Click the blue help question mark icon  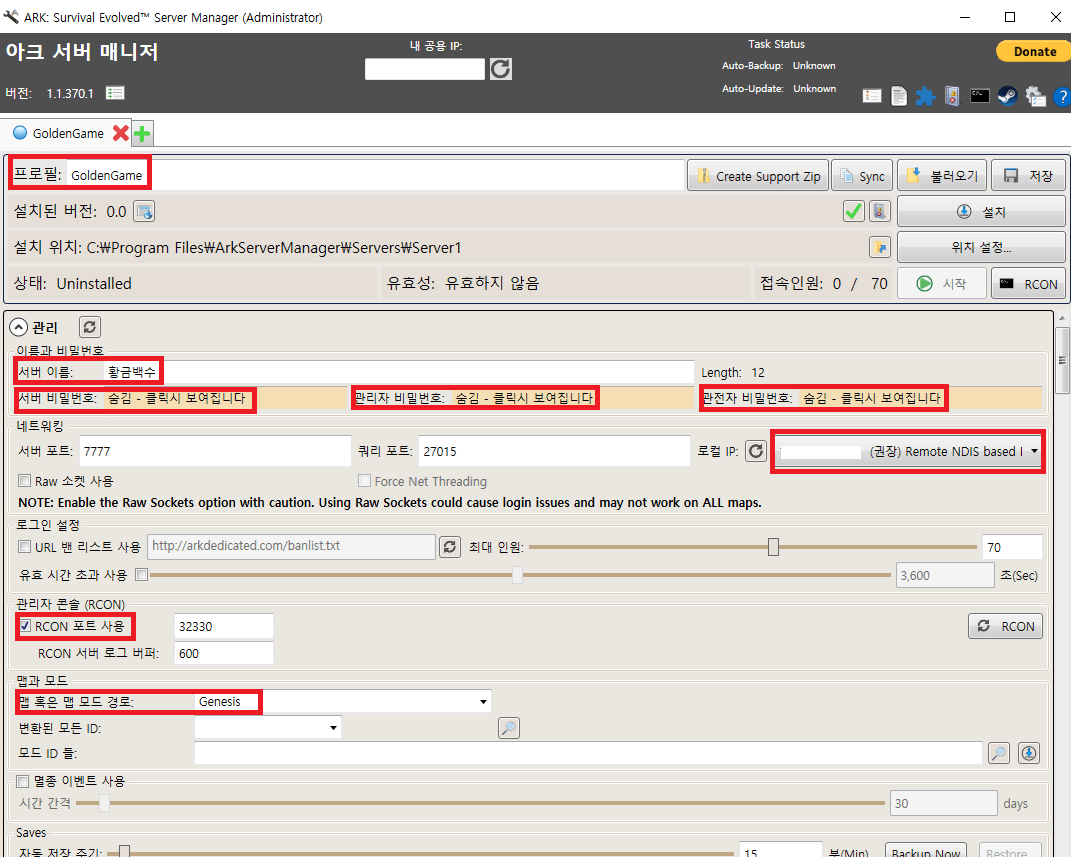1062,97
